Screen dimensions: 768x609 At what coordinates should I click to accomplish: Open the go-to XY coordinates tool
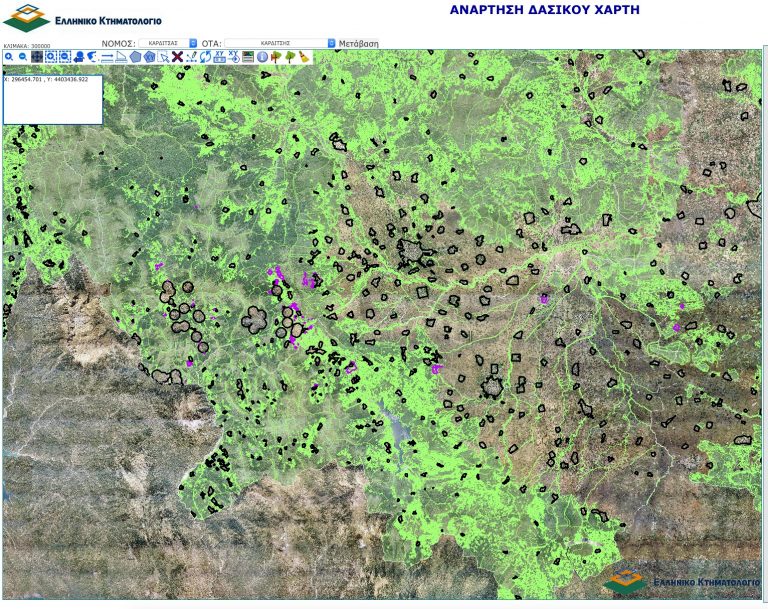pyautogui.click(x=233, y=57)
